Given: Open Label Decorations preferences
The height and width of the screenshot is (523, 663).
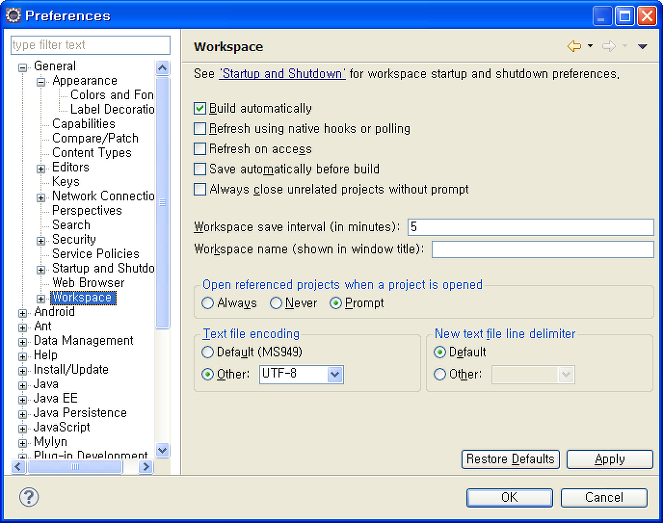Looking at the screenshot, I should click(x=112, y=110).
